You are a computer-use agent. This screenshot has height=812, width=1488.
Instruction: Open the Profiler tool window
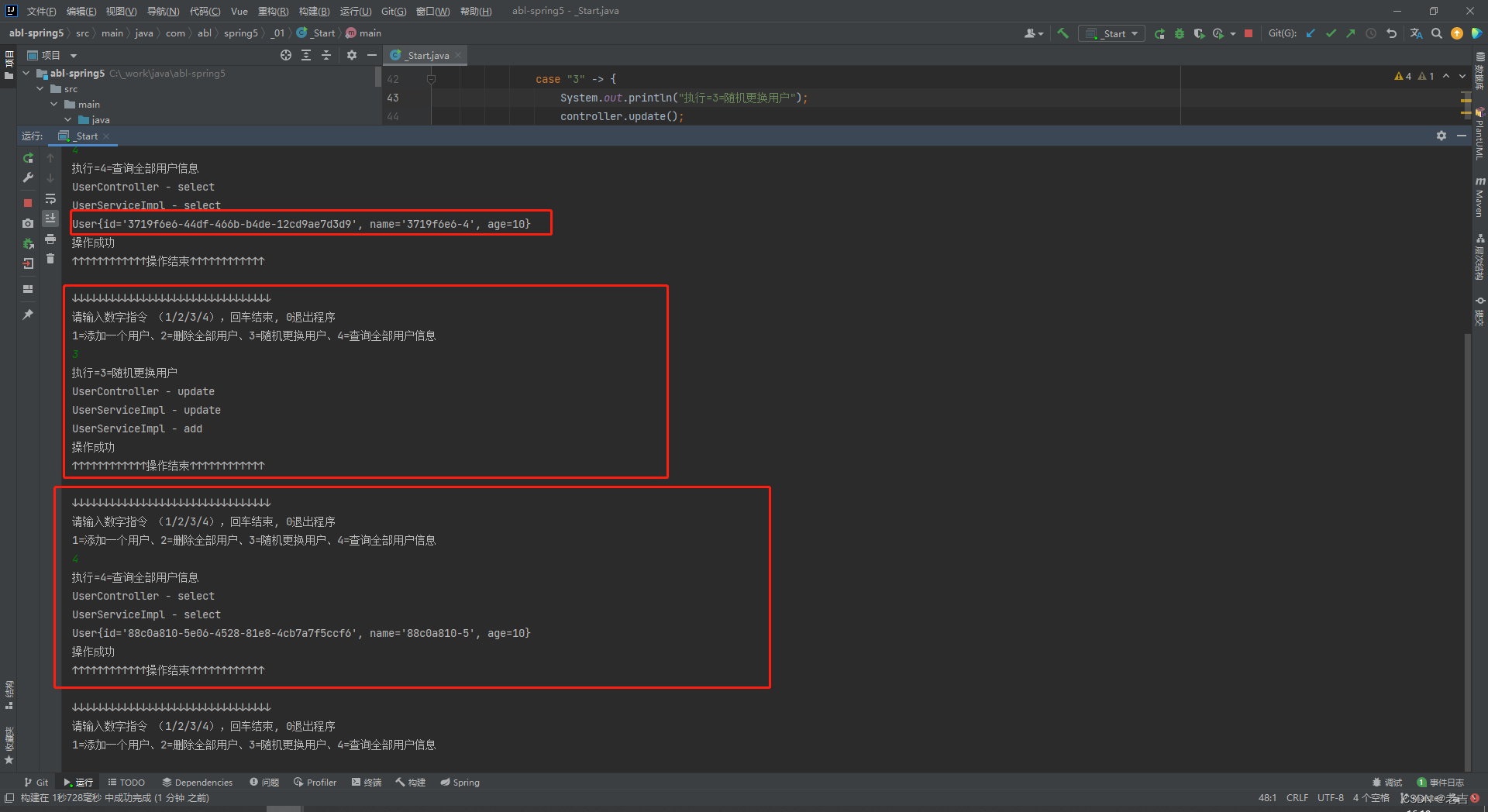point(315,783)
